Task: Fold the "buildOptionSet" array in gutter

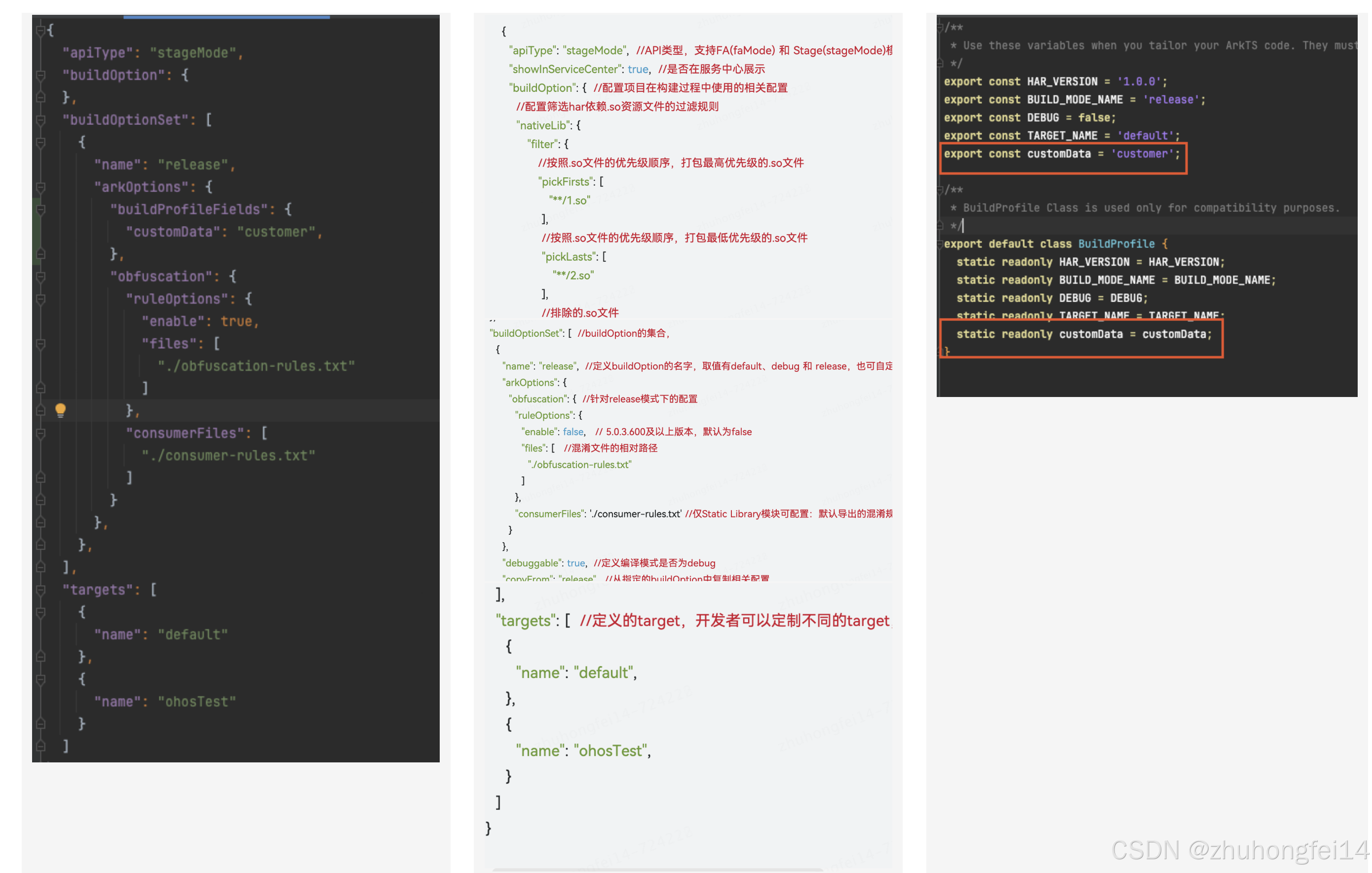Action: coord(40,120)
